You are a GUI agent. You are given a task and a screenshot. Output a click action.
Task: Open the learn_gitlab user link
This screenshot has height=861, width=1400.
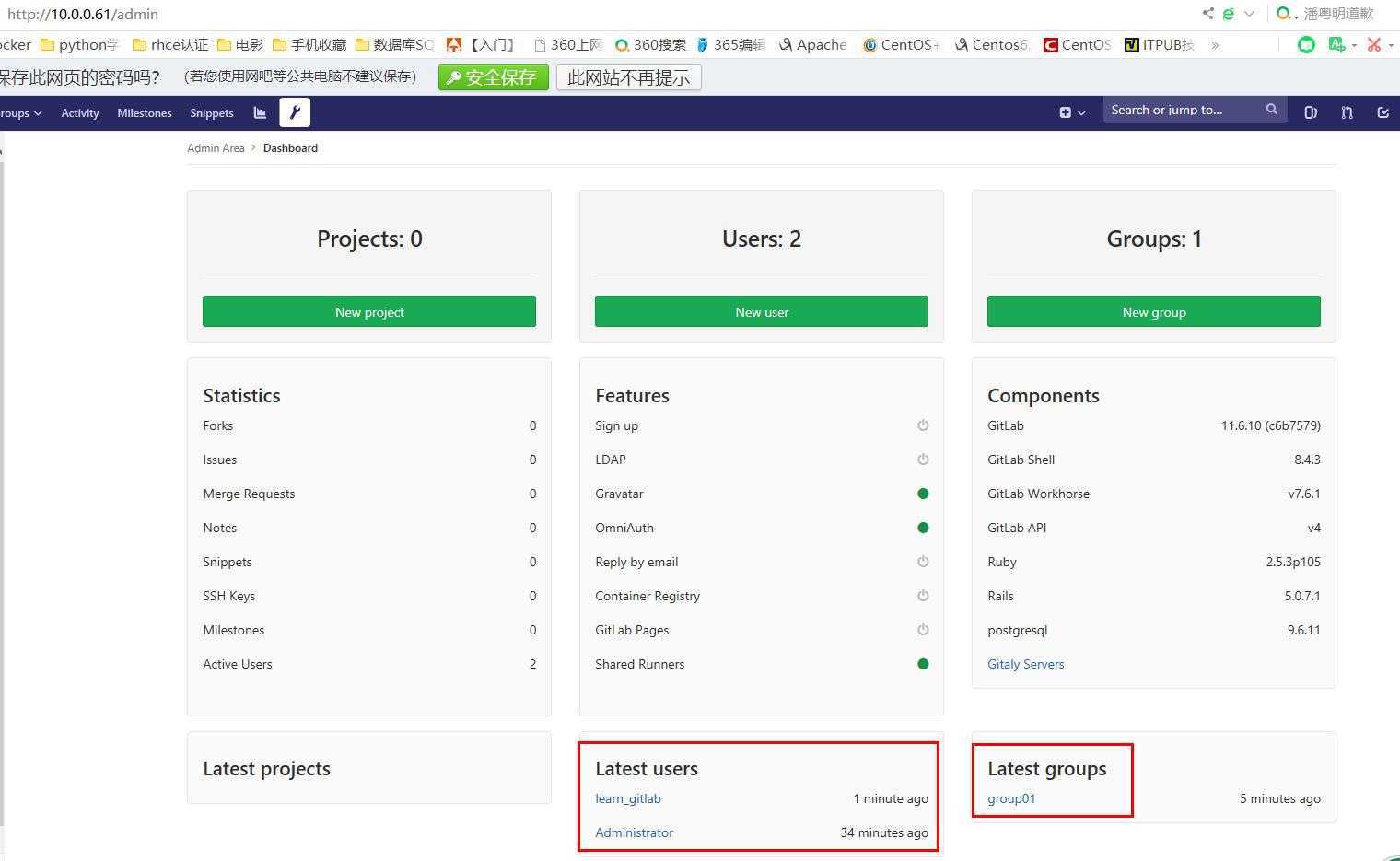[x=628, y=798]
